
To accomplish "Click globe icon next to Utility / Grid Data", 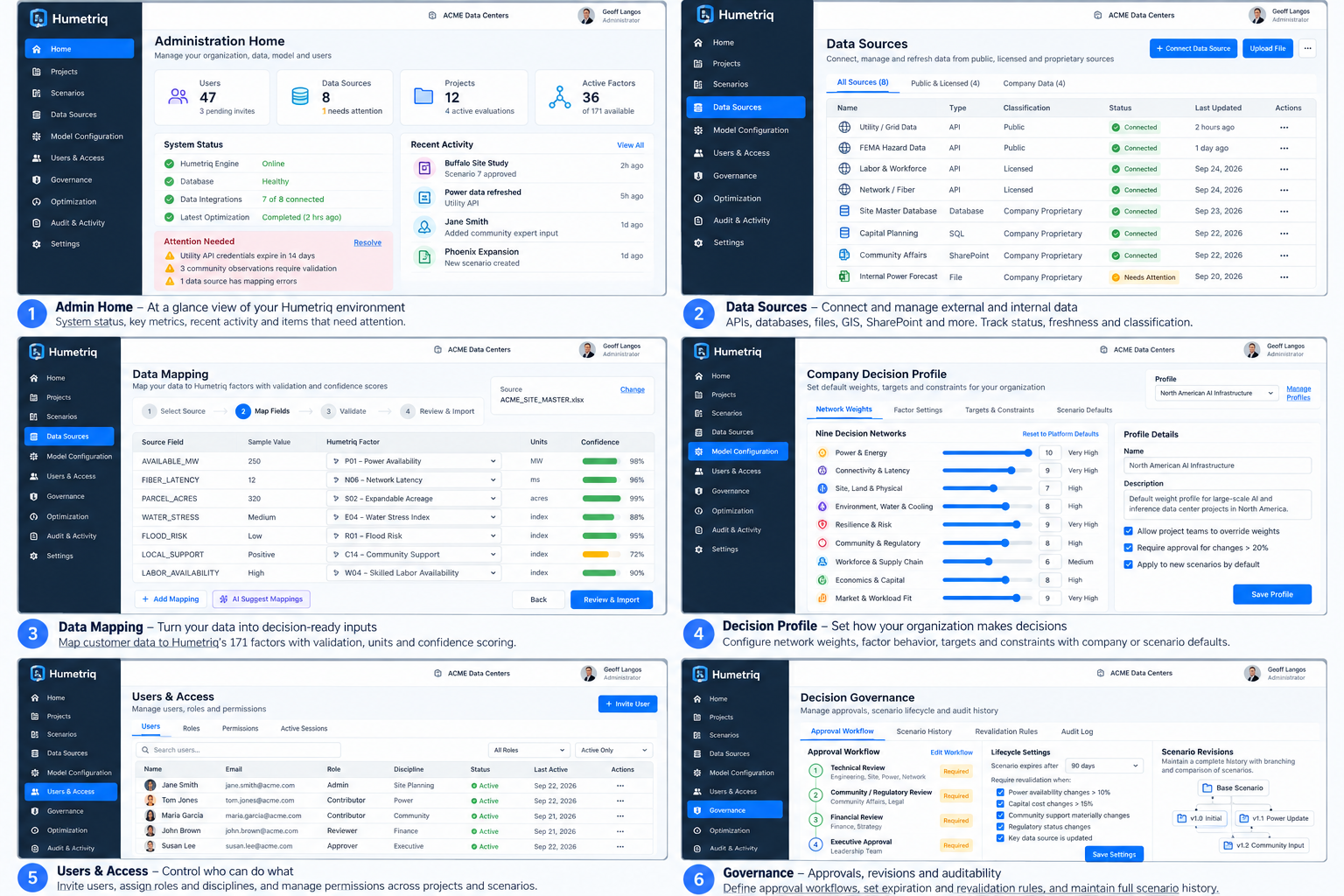I will 844,127.
